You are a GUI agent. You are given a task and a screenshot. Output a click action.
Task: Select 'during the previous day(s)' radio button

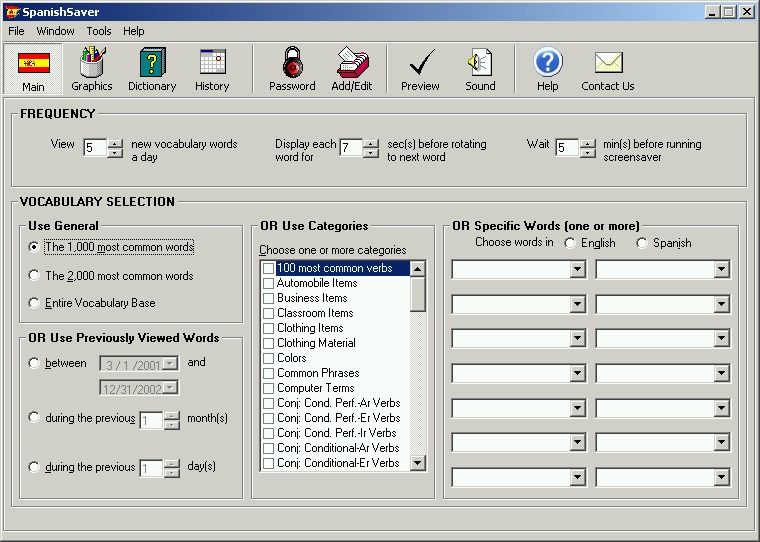point(33,466)
